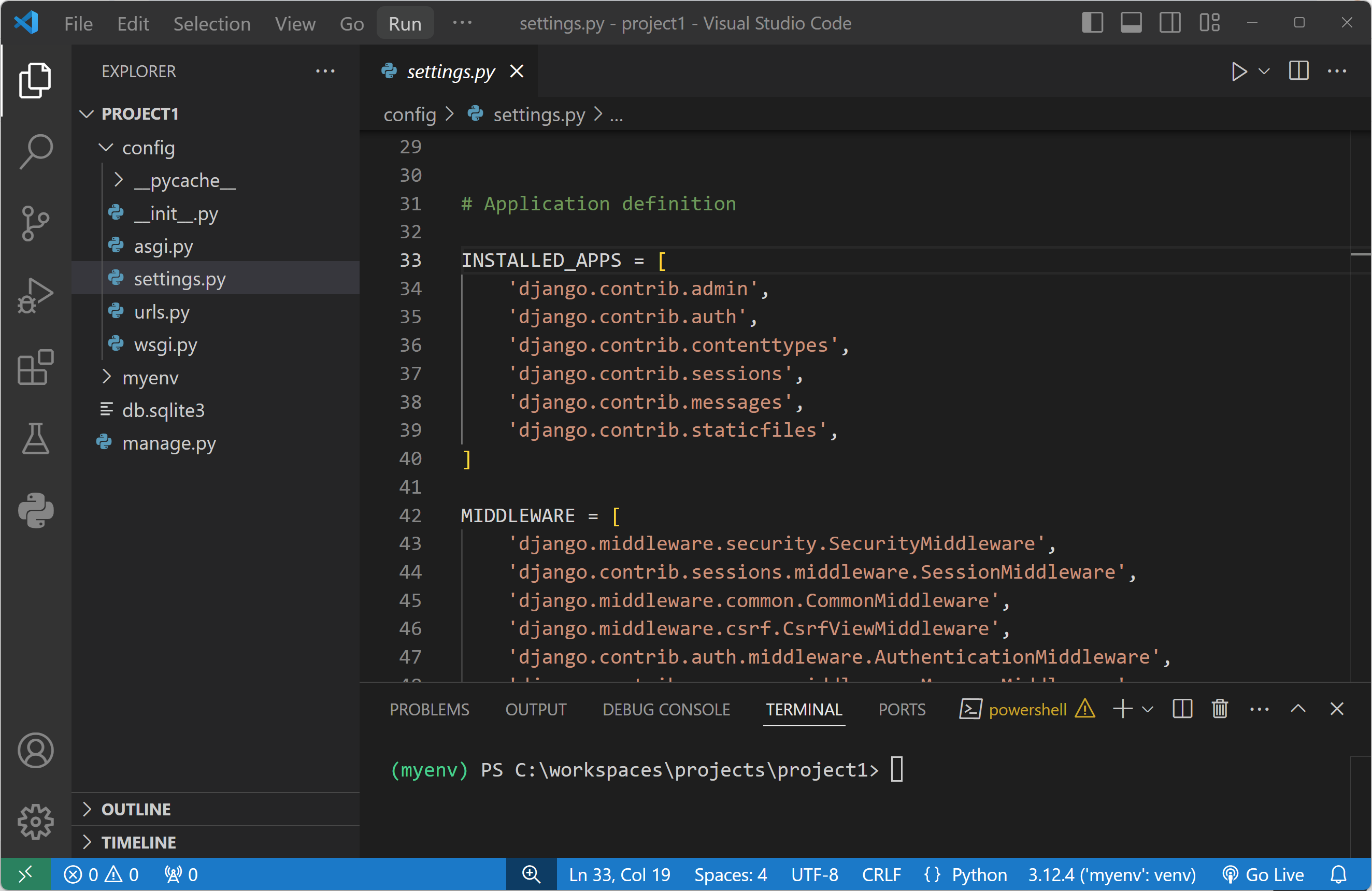Click the Run Python File play button

1238,71
